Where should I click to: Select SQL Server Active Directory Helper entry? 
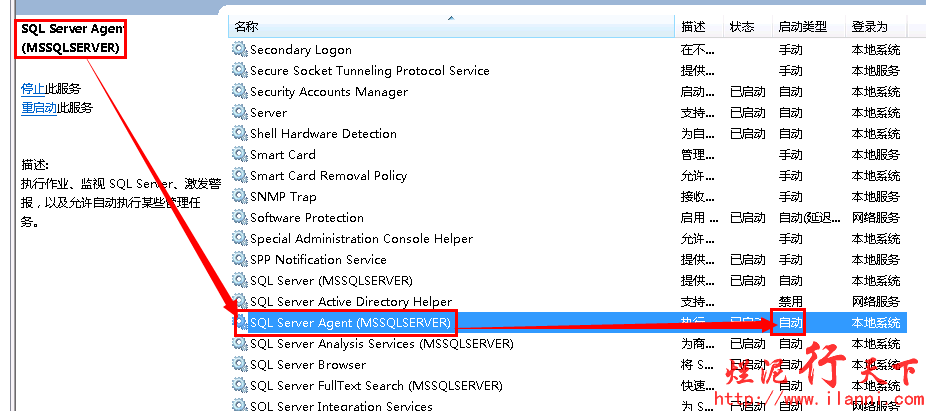[350, 301]
